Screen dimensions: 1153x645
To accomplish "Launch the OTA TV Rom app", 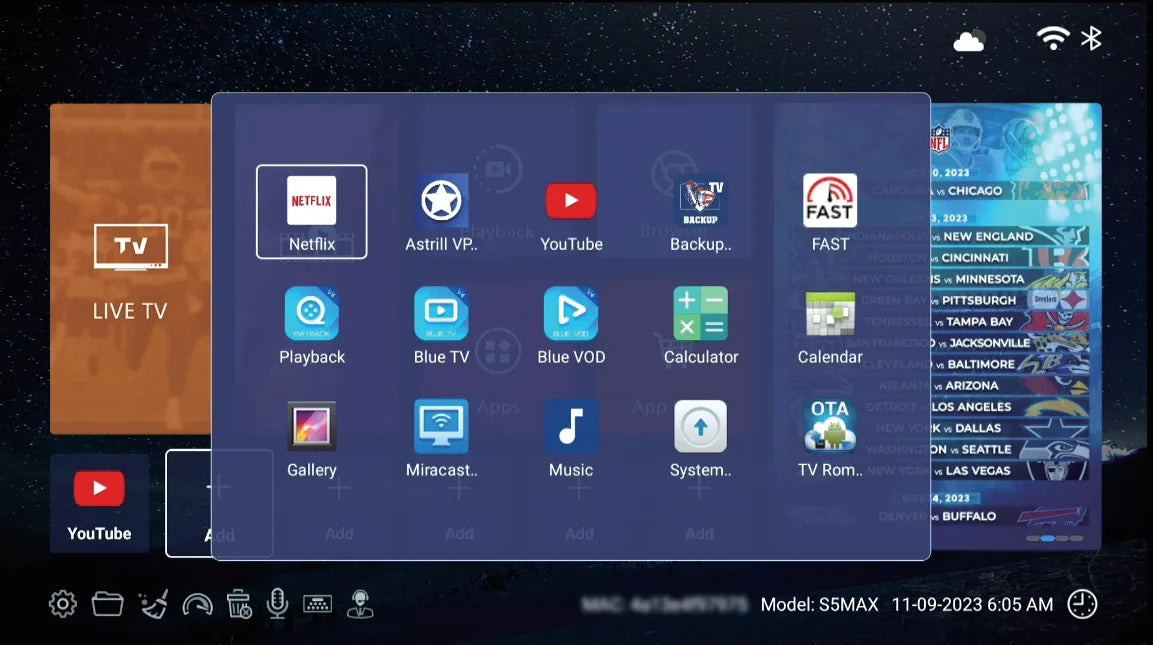I will pos(830,439).
